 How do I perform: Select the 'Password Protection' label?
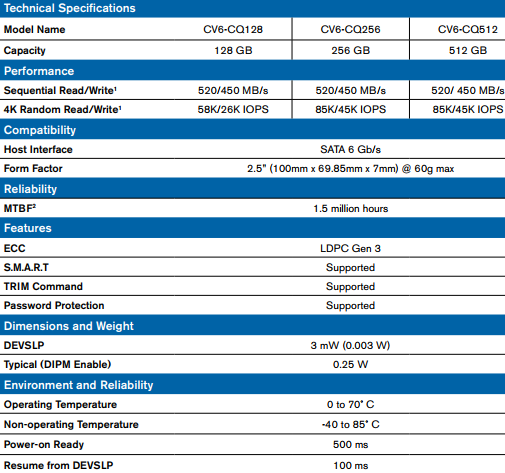click(x=54, y=305)
